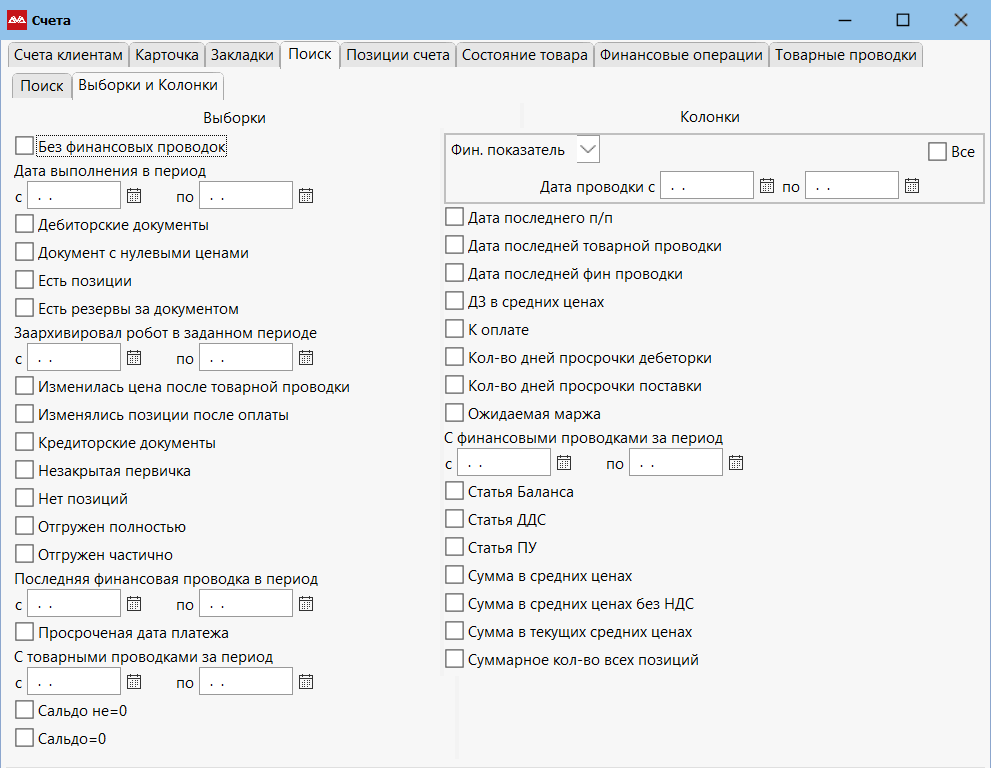
Task: Check Отгружен полностью option
Action: [x=24, y=526]
